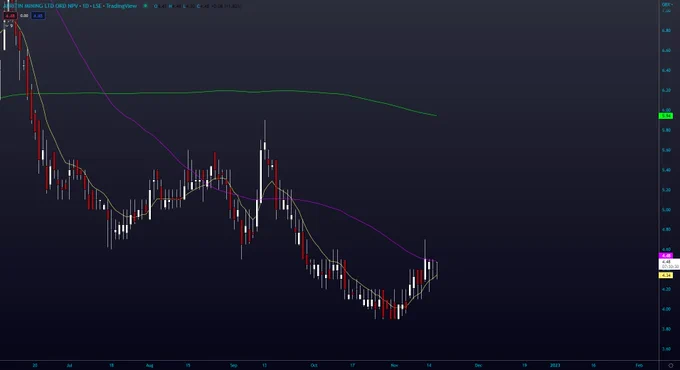The height and width of the screenshot is (370, 680).
Task: Click the white current price label 4.48
Action: pyautogui.click(x=669, y=264)
